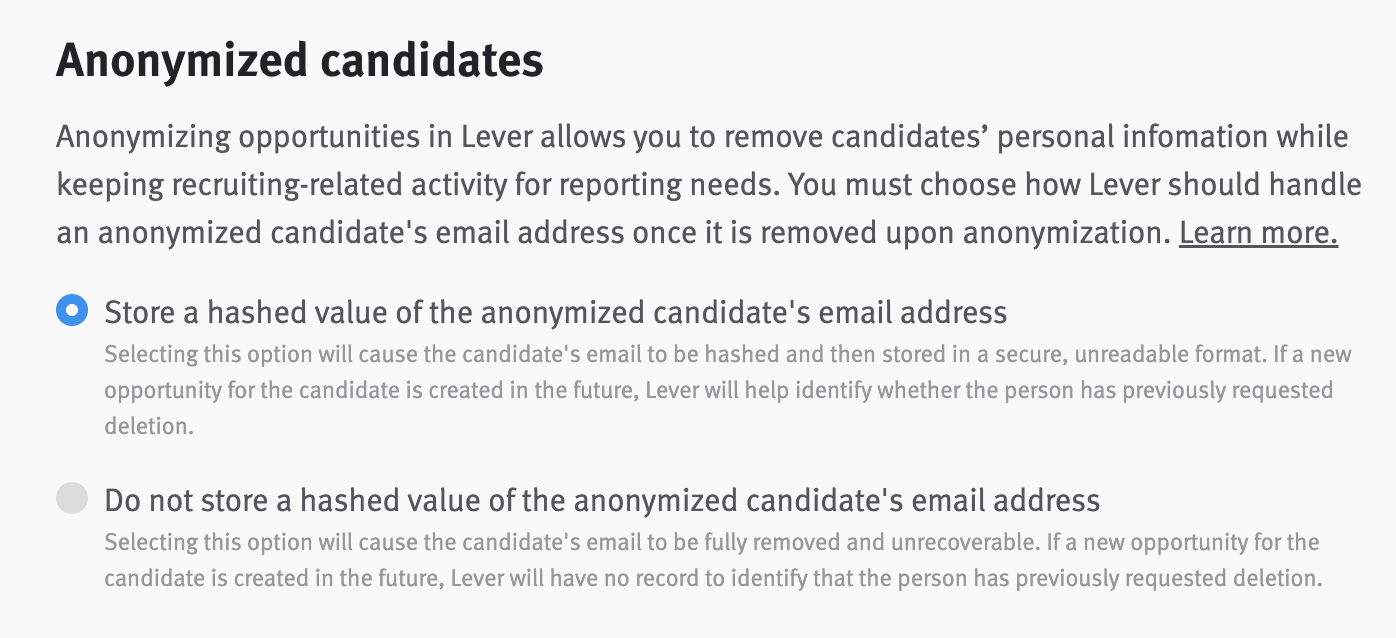Click the "Store a hashed value" option label
This screenshot has width=1396, height=638.
pyautogui.click(x=555, y=313)
